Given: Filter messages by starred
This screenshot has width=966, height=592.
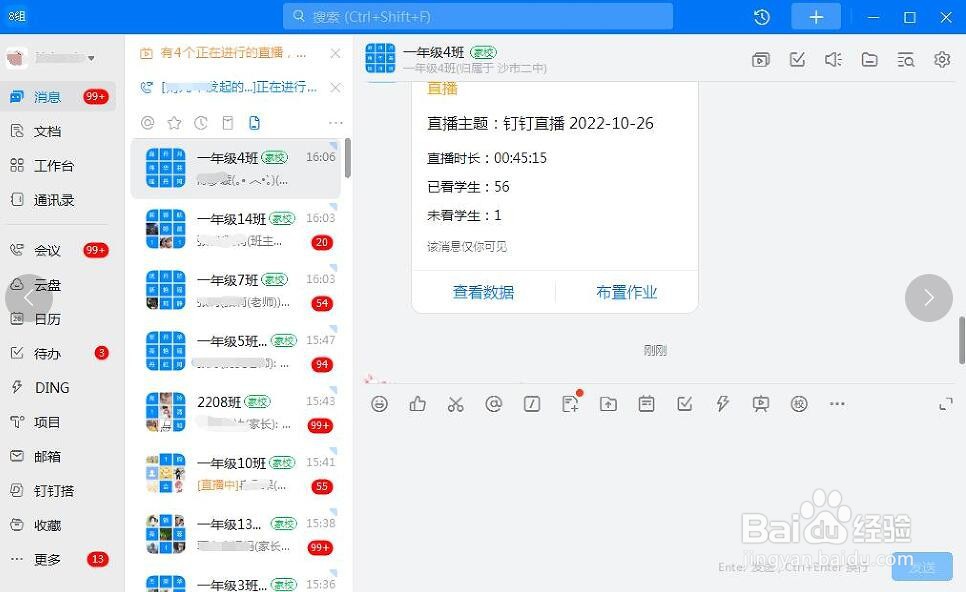Looking at the screenshot, I should tap(174, 123).
